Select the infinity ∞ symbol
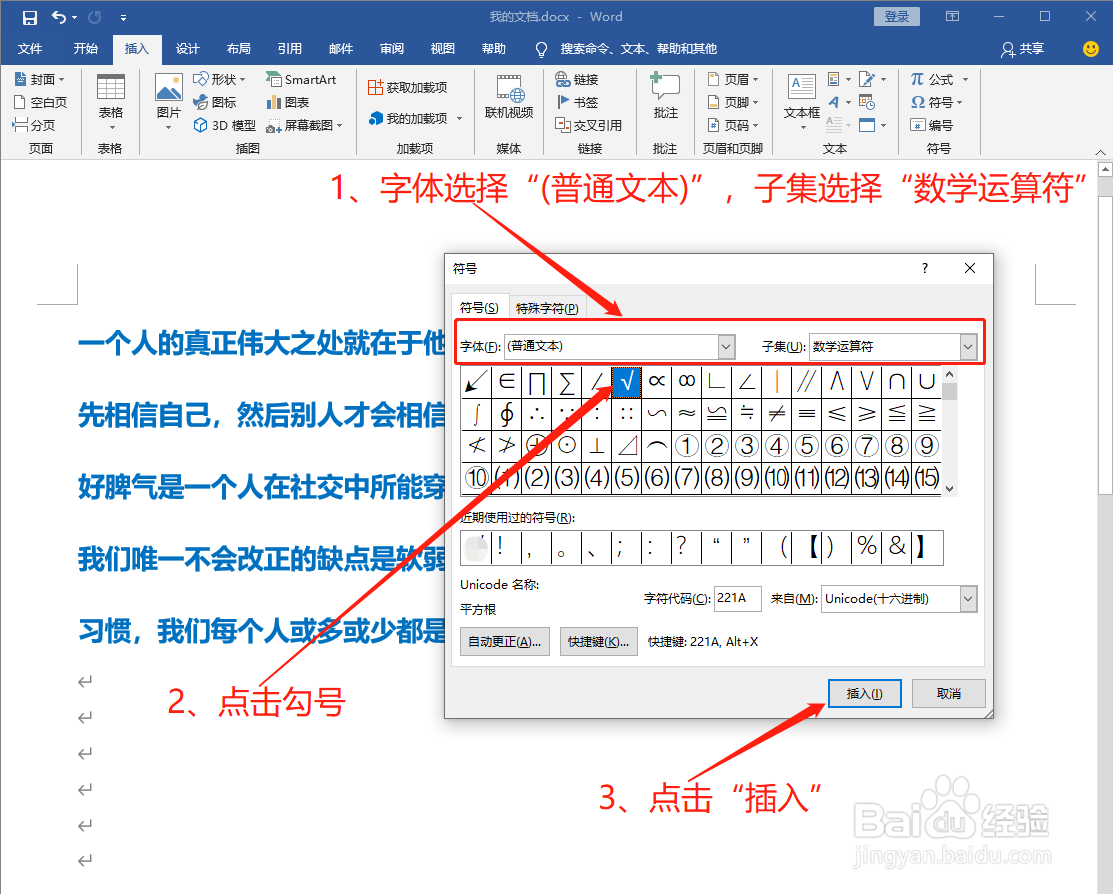This screenshot has width=1113, height=894. pos(686,382)
